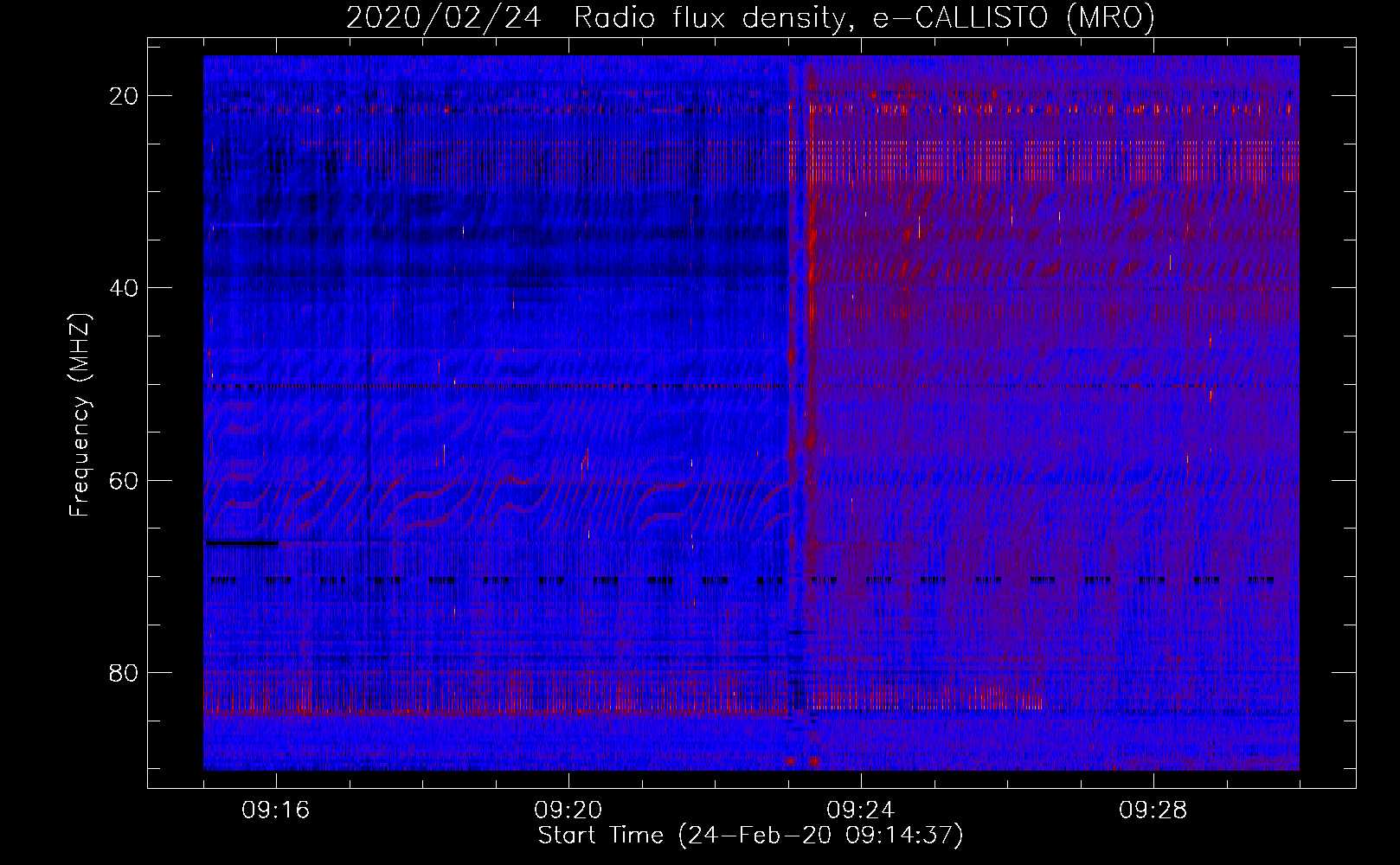Click the 09:24 time tick label

(861, 810)
